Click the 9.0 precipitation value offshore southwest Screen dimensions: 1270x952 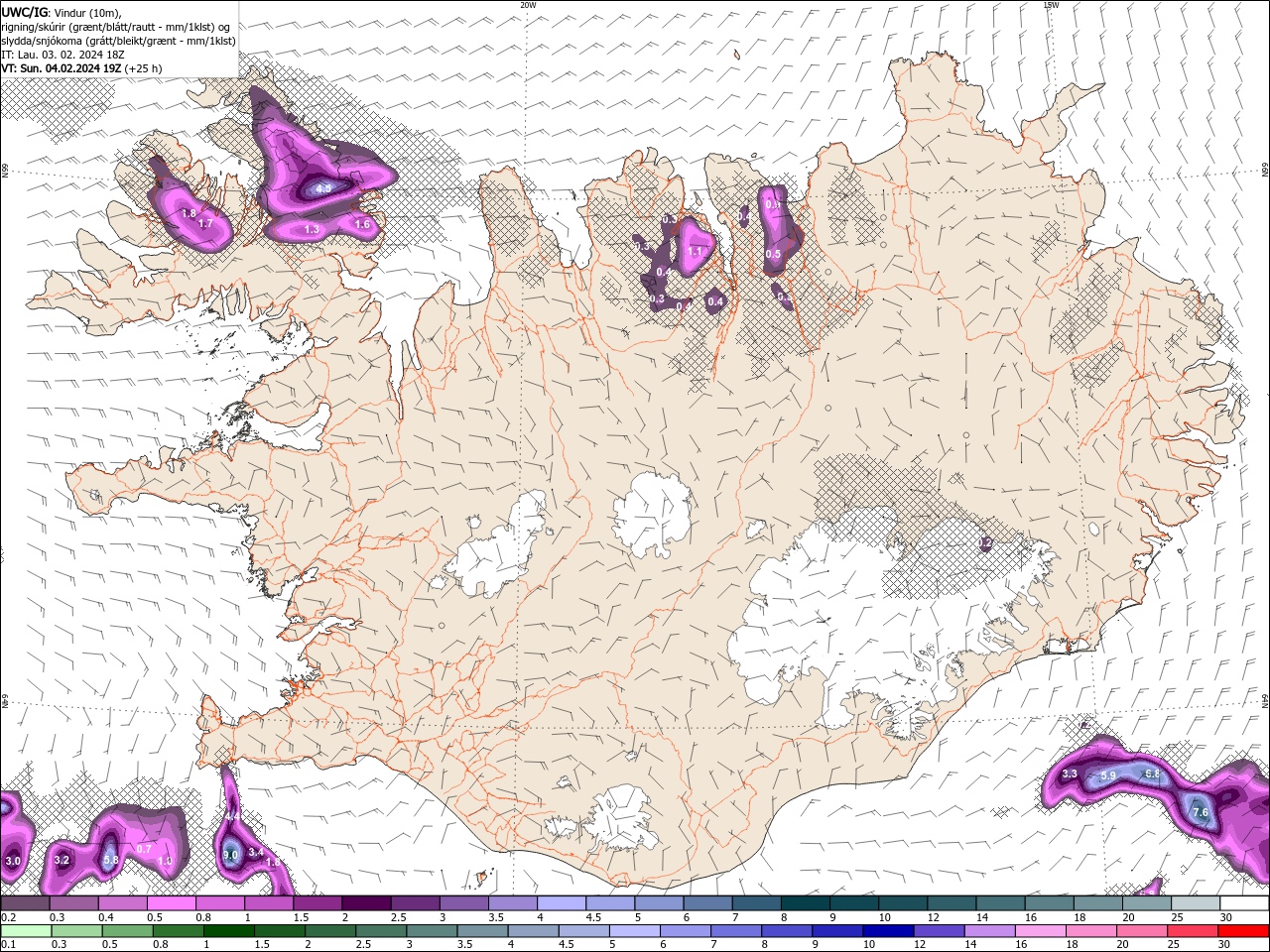click(230, 854)
